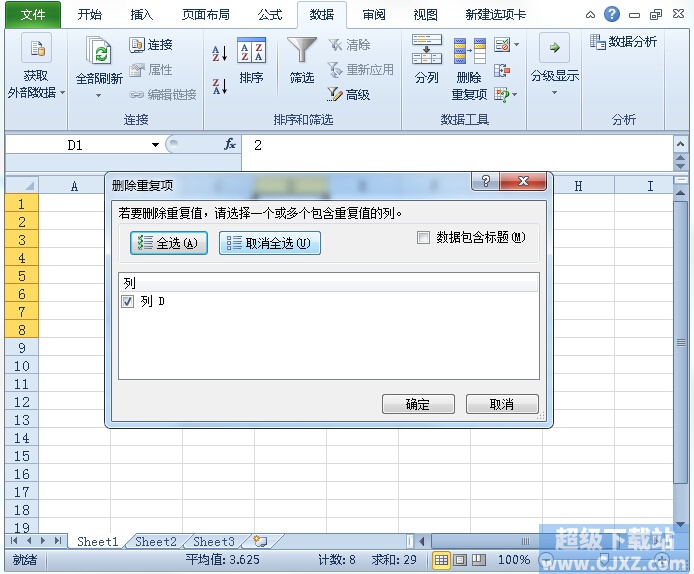Switch to Normal view in status bar

(441, 560)
